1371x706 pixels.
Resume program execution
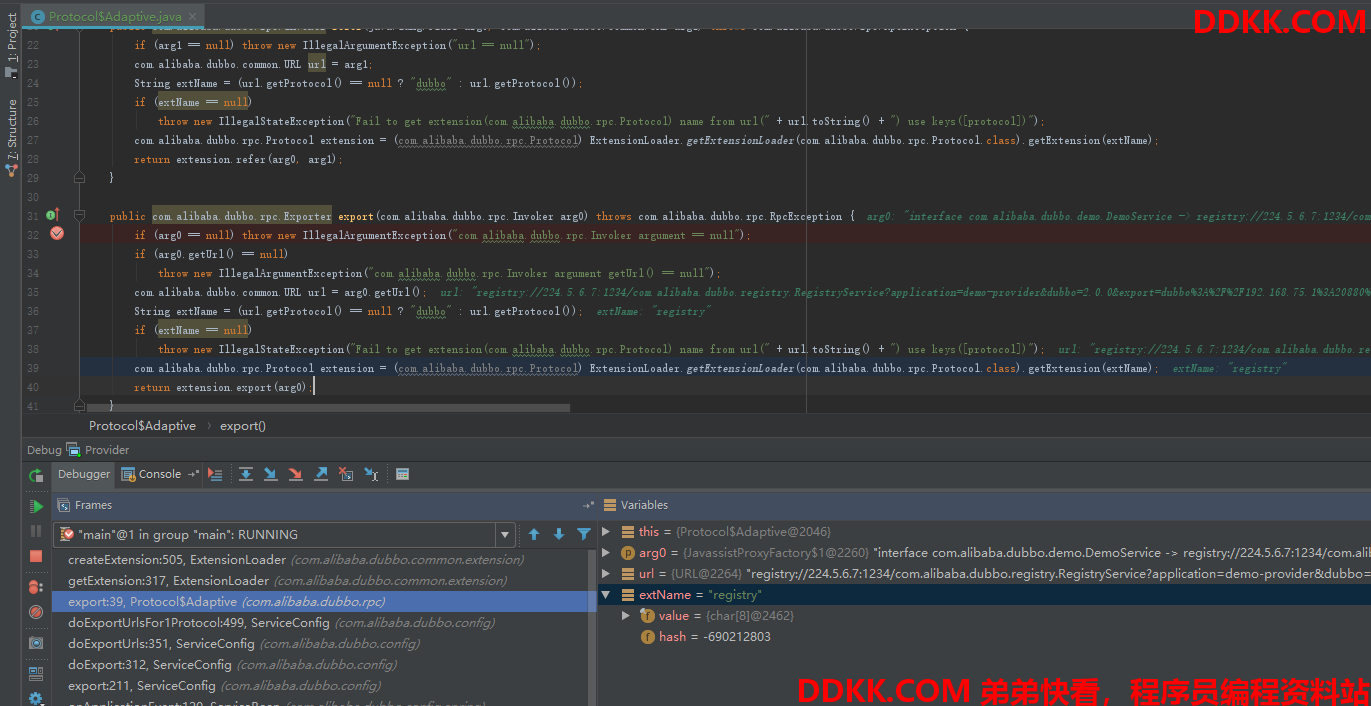coord(36,507)
